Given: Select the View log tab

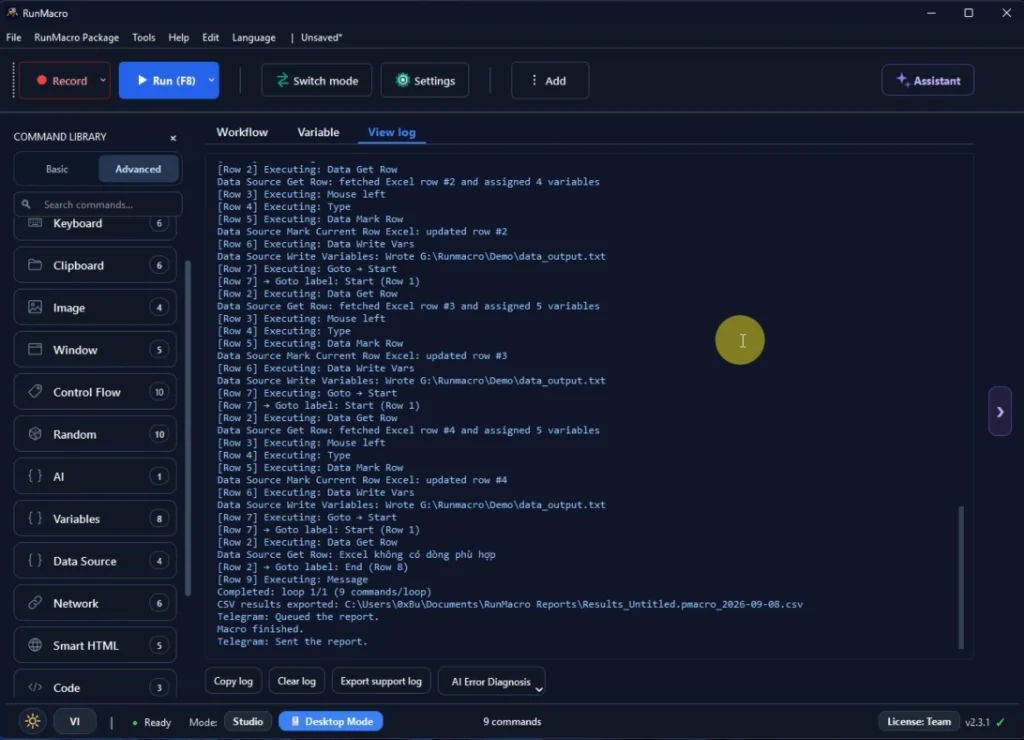Looking at the screenshot, I should 391,132.
